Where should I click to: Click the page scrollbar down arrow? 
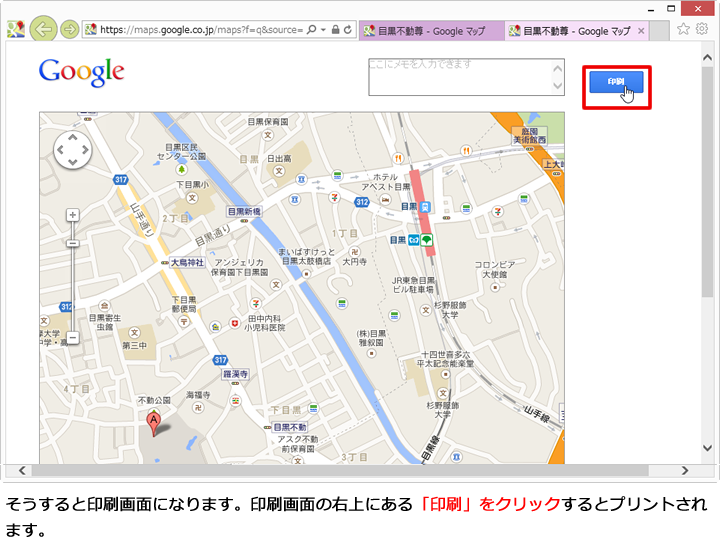tap(707, 448)
